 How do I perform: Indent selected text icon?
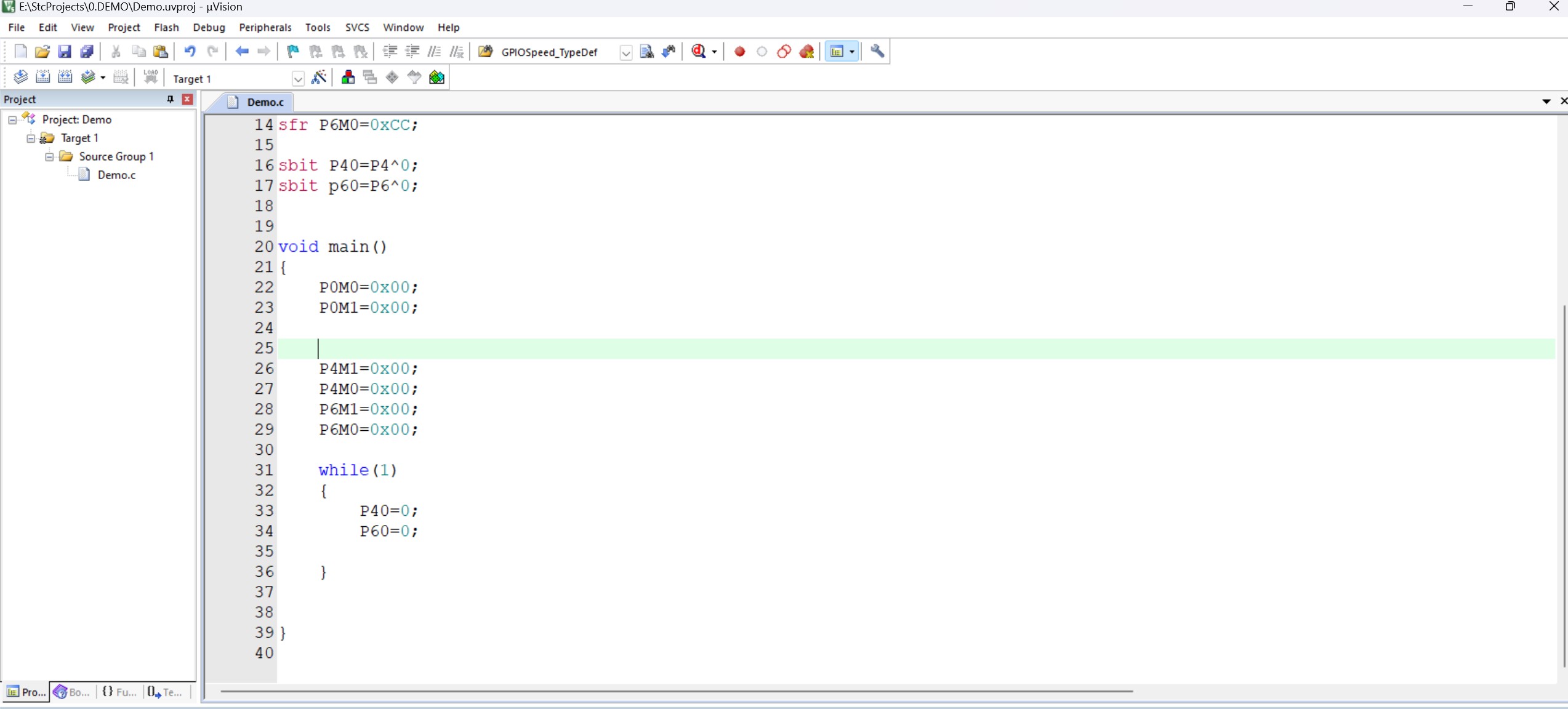click(x=390, y=52)
